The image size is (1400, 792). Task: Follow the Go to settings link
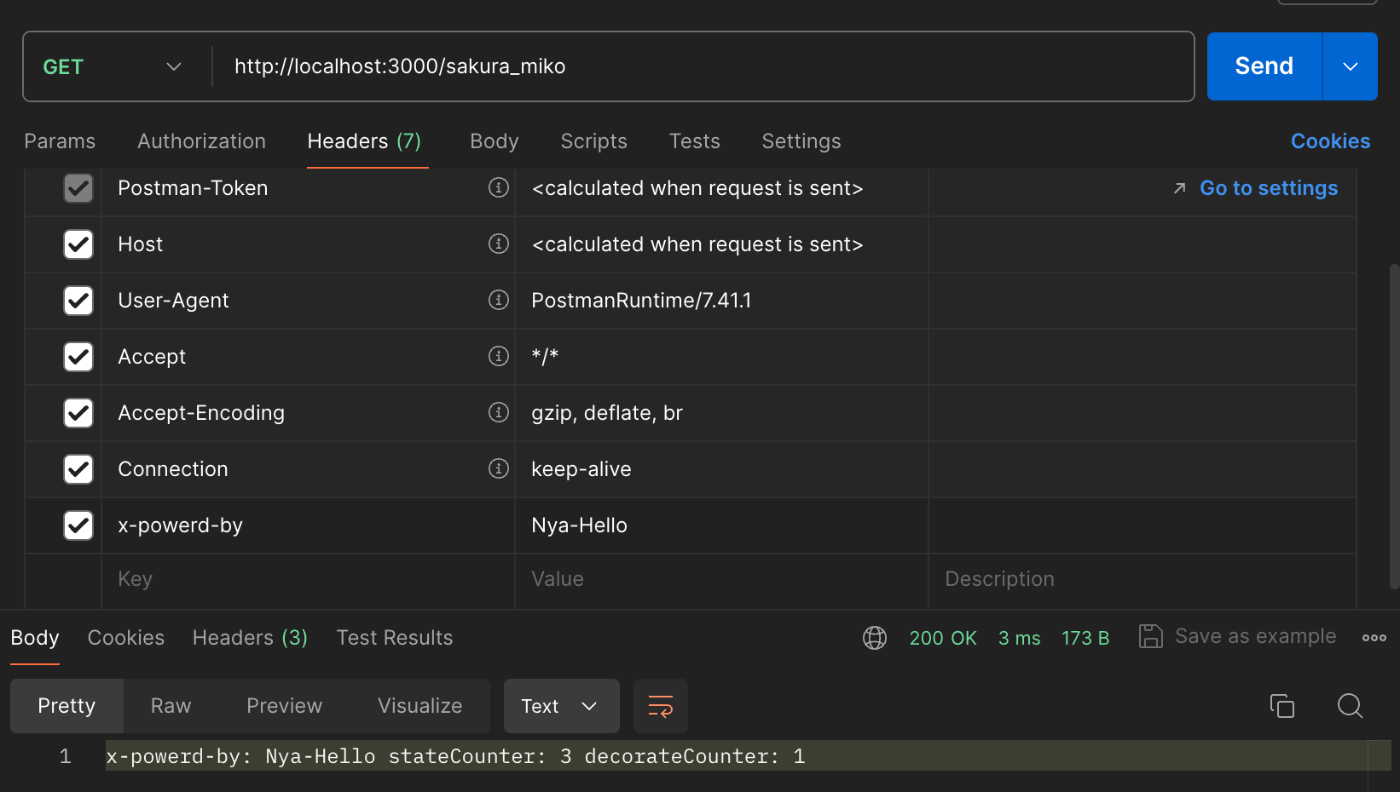1268,188
